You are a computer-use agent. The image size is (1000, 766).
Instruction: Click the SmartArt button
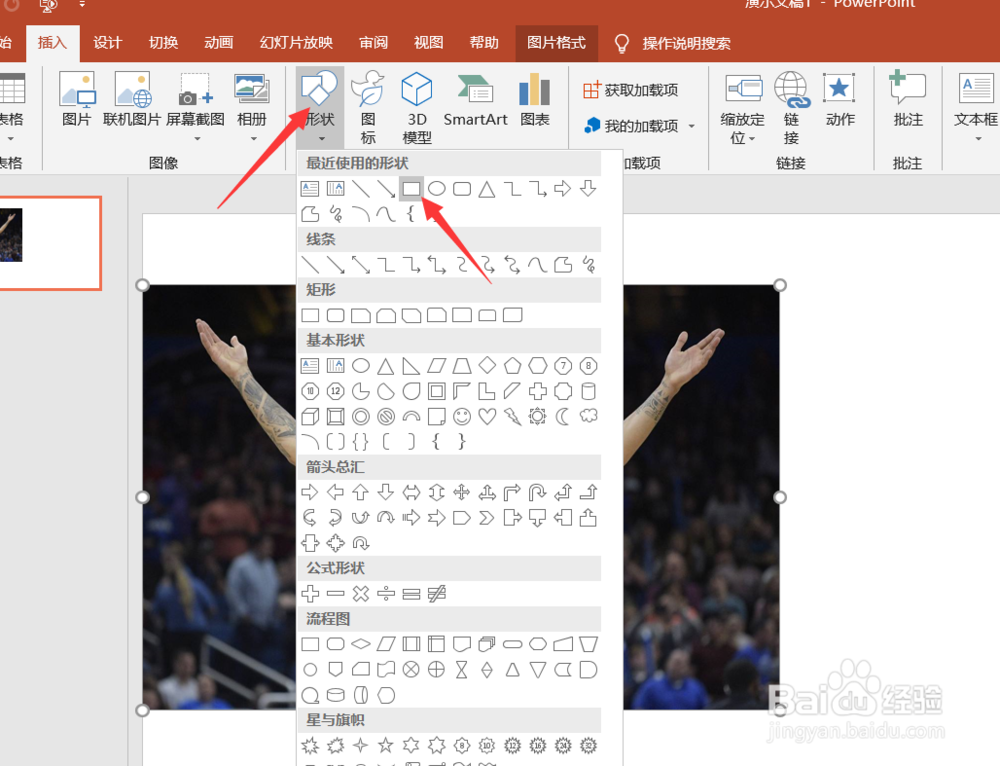coord(475,99)
